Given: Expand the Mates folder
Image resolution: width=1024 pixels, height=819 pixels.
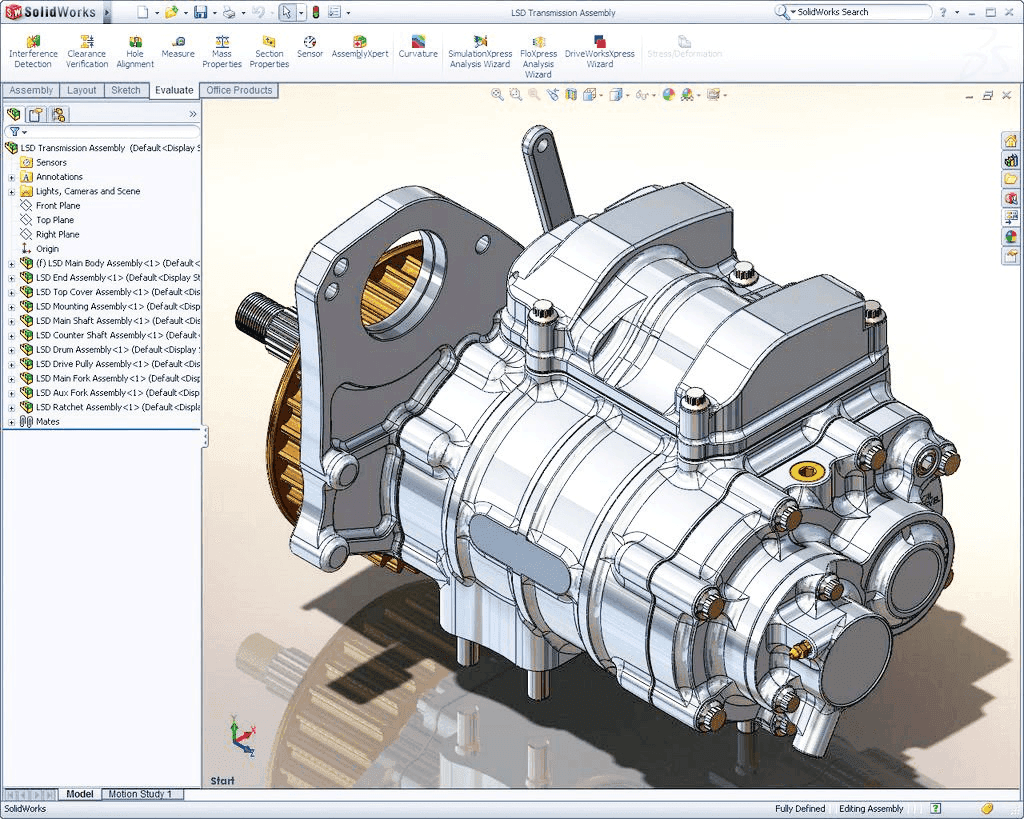Looking at the screenshot, I should pyautogui.click(x=11, y=423).
